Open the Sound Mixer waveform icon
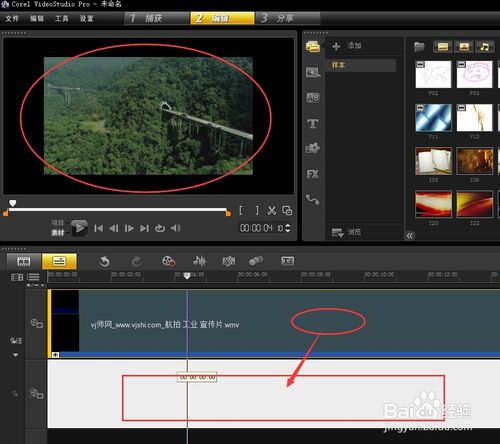Viewport: 500px width, 444px height. (x=199, y=261)
